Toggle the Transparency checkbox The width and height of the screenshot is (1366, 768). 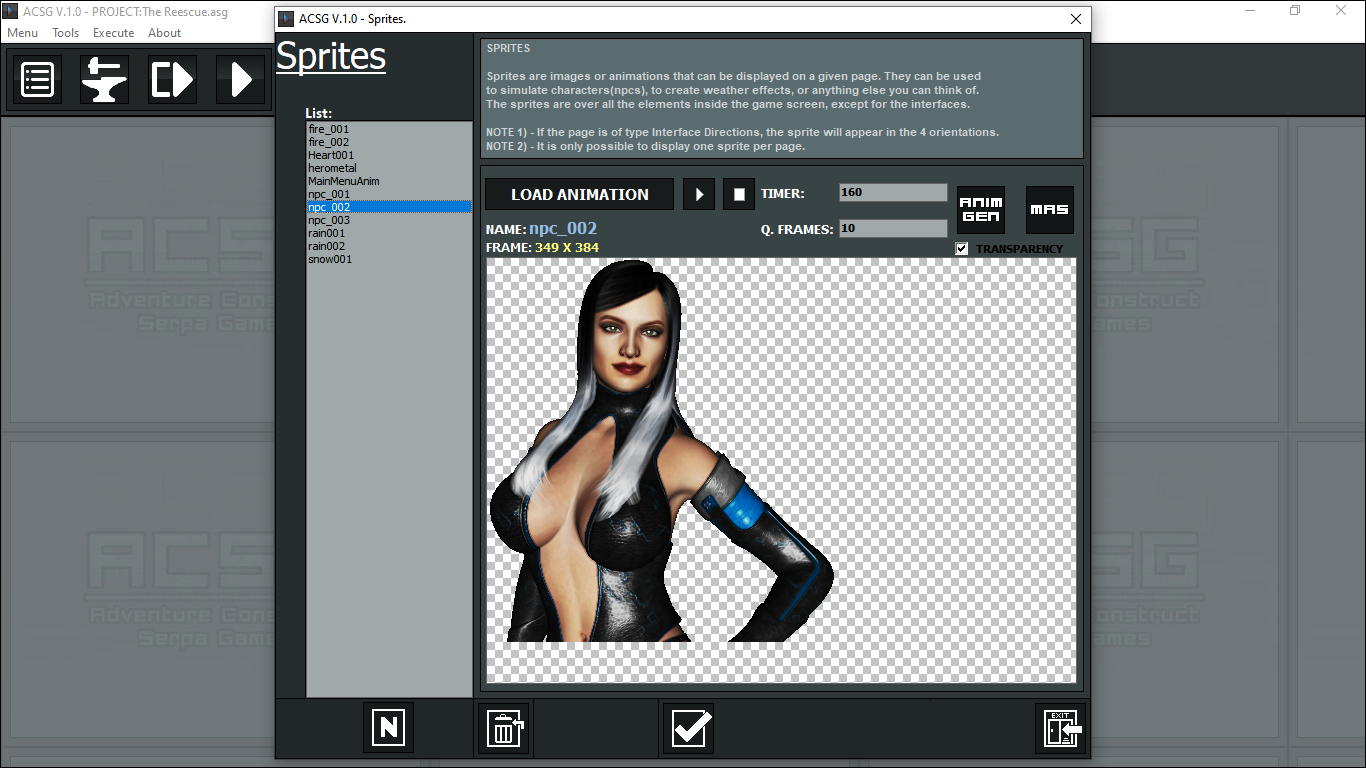coord(962,249)
